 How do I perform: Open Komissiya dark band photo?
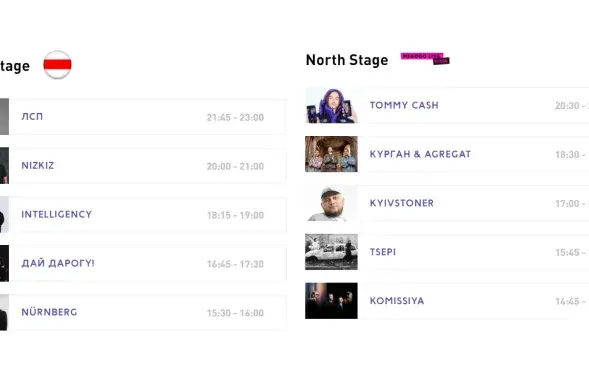331,301
